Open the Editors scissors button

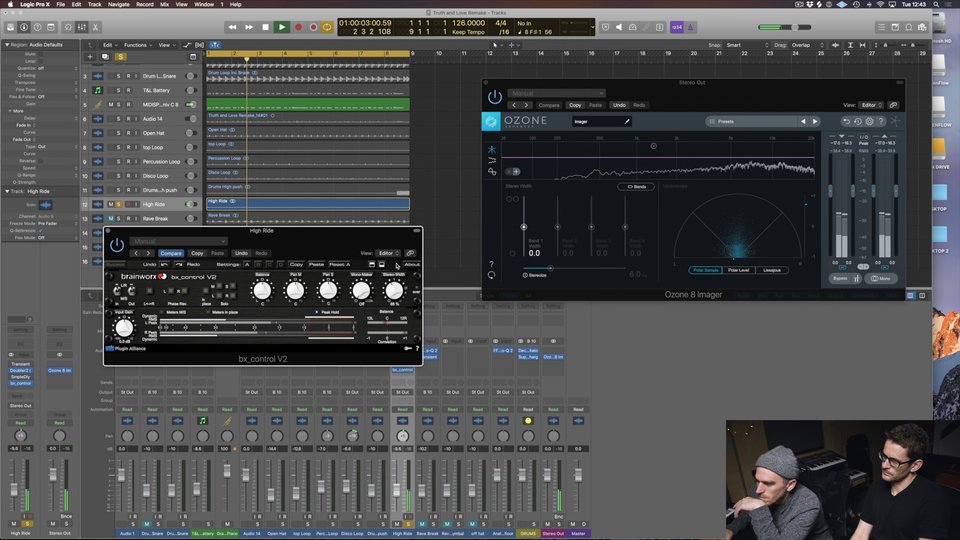pos(95,27)
